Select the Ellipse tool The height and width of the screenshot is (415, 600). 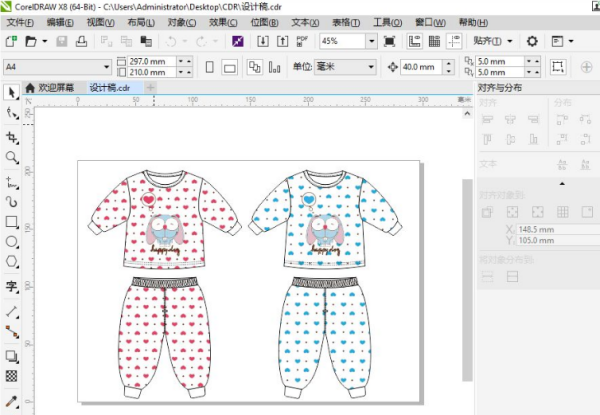(x=12, y=242)
